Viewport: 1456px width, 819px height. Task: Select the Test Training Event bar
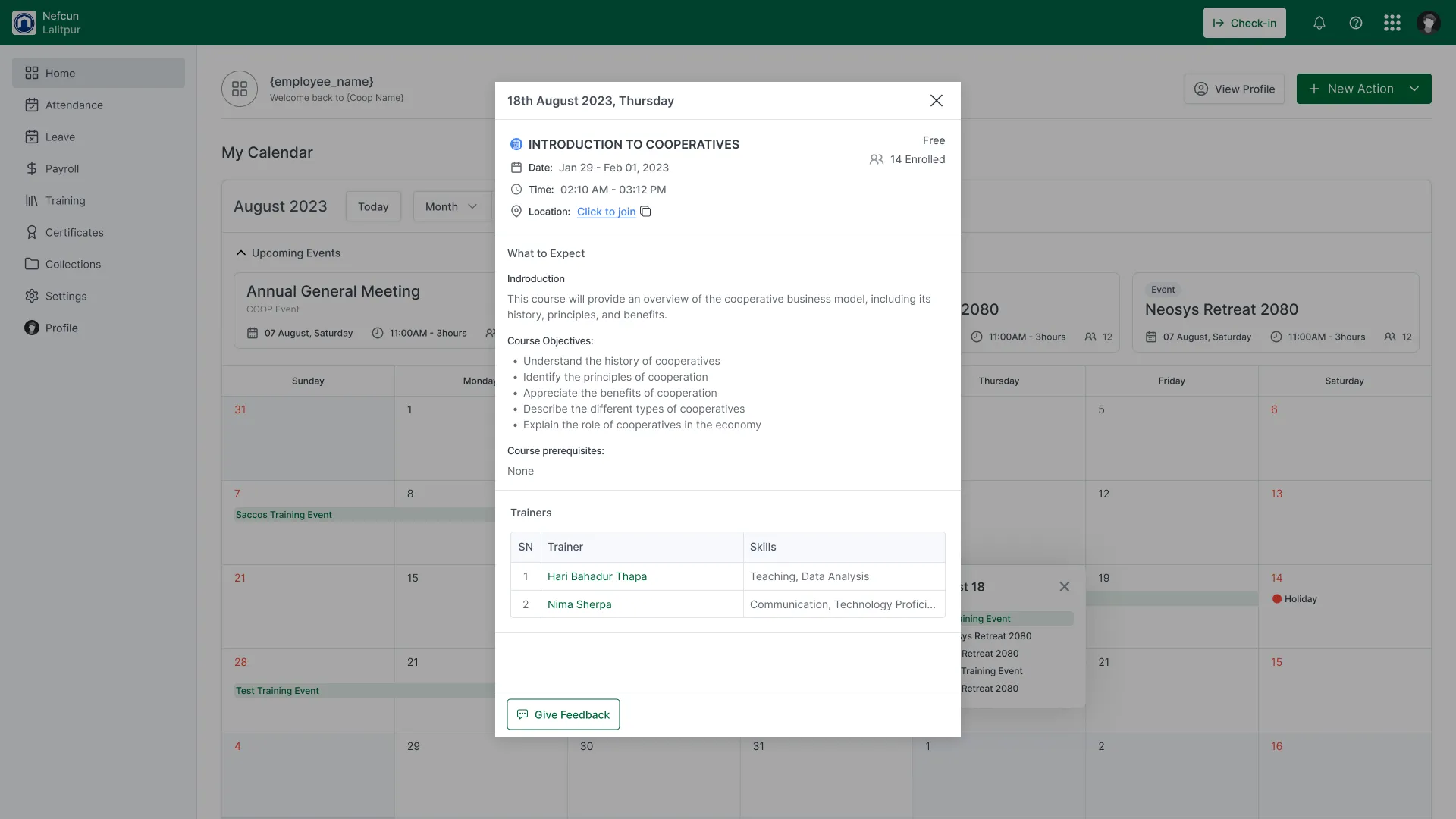coord(364,691)
